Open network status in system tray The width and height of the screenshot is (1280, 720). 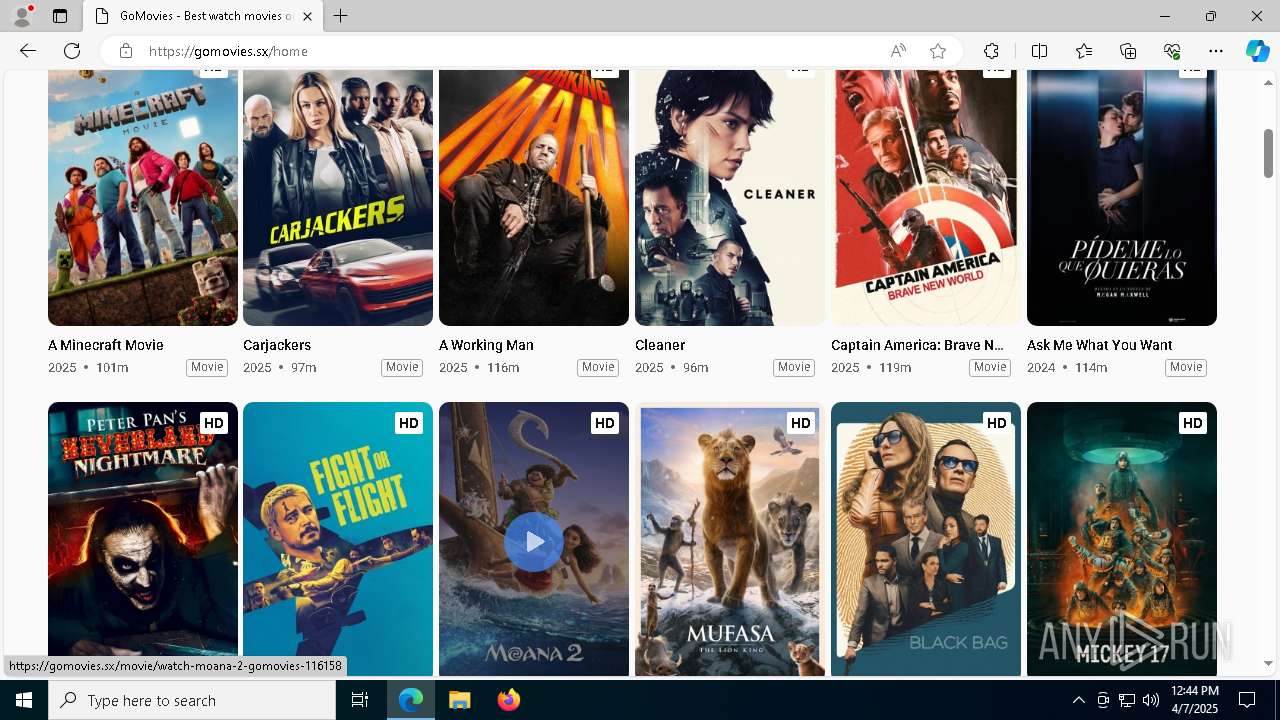tap(1127, 700)
